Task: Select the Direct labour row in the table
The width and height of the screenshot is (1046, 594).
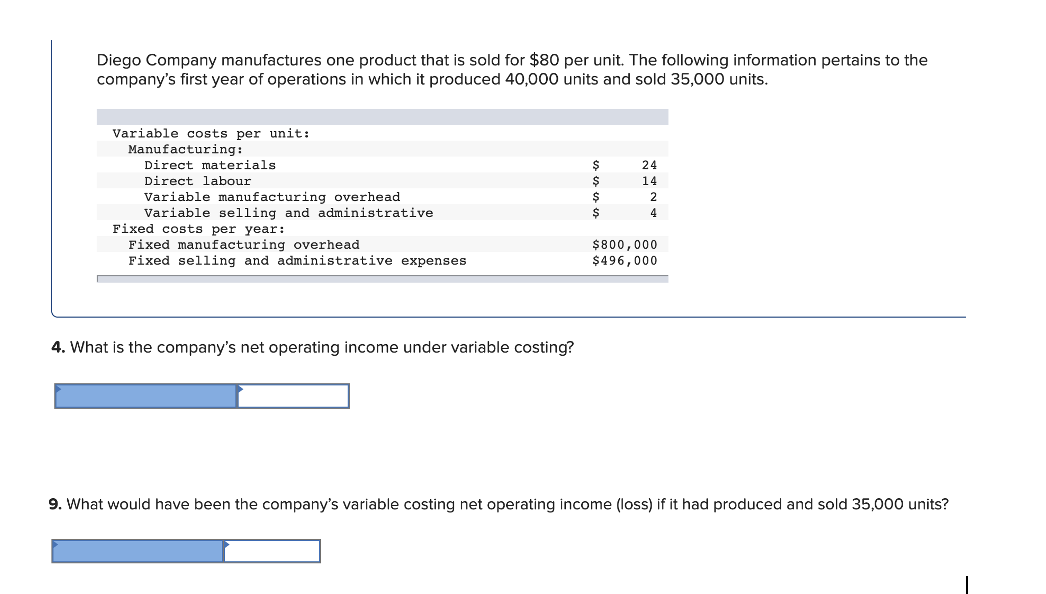Action: coord(382,181)
